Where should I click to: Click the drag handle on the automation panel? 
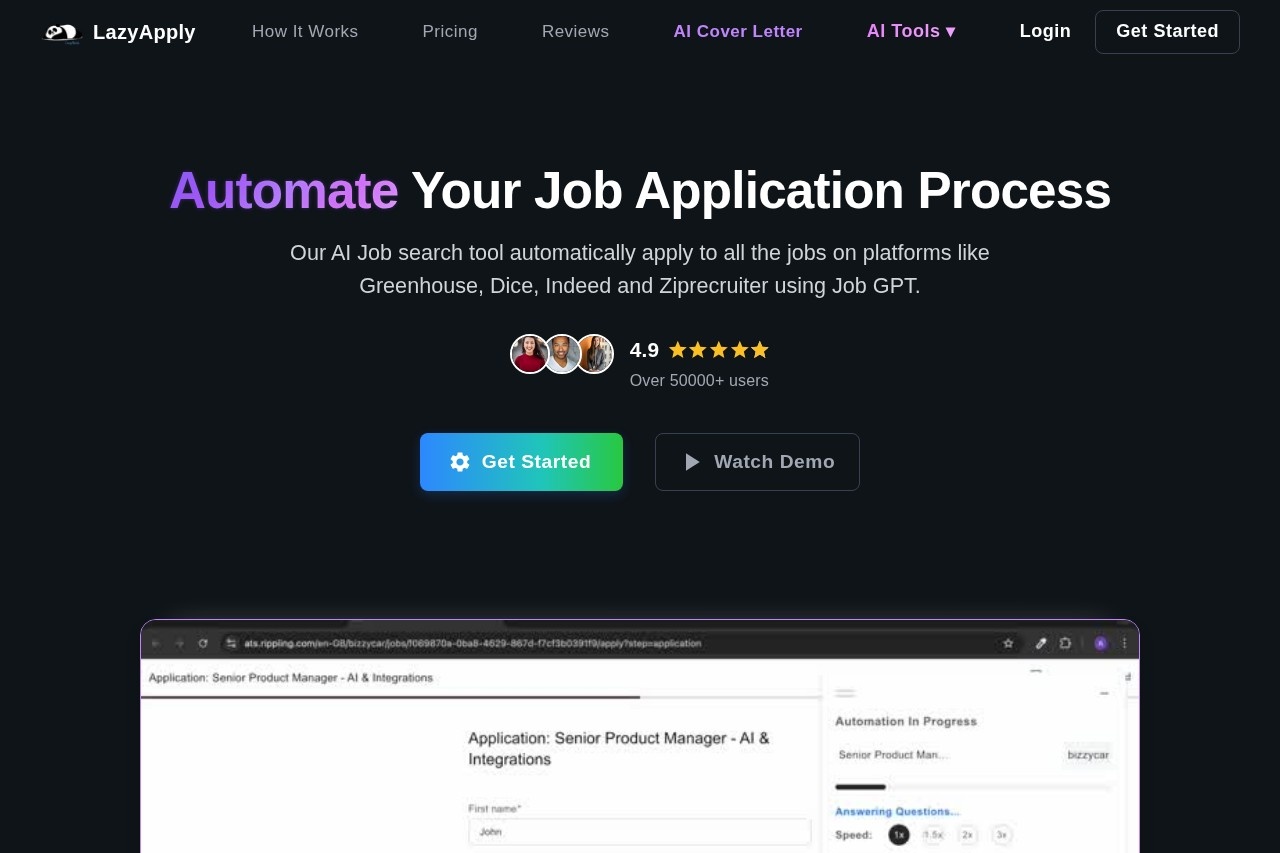click(x=845, y=692)
